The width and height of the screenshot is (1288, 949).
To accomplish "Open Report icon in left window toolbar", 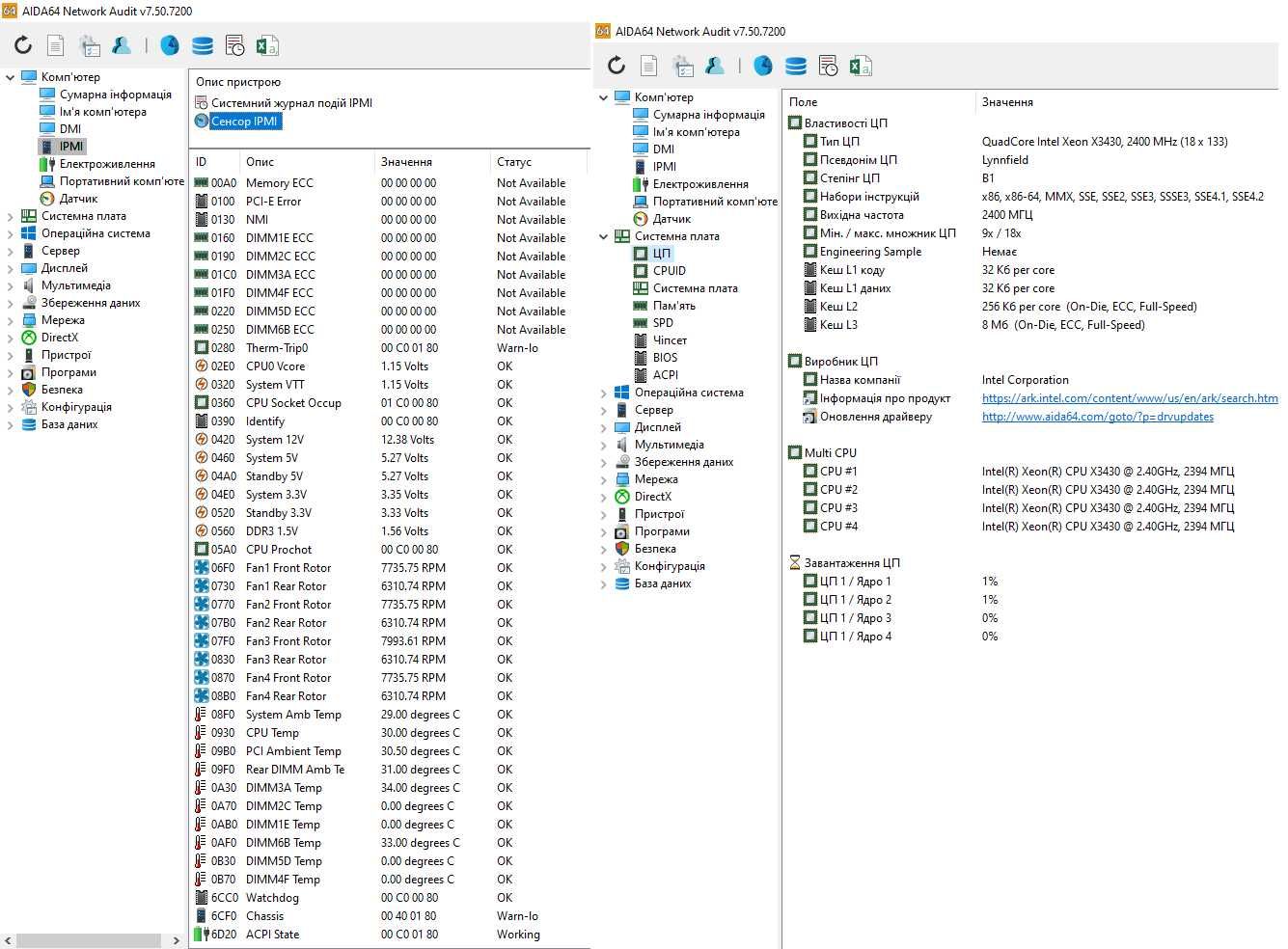I will tap(56, 45).
